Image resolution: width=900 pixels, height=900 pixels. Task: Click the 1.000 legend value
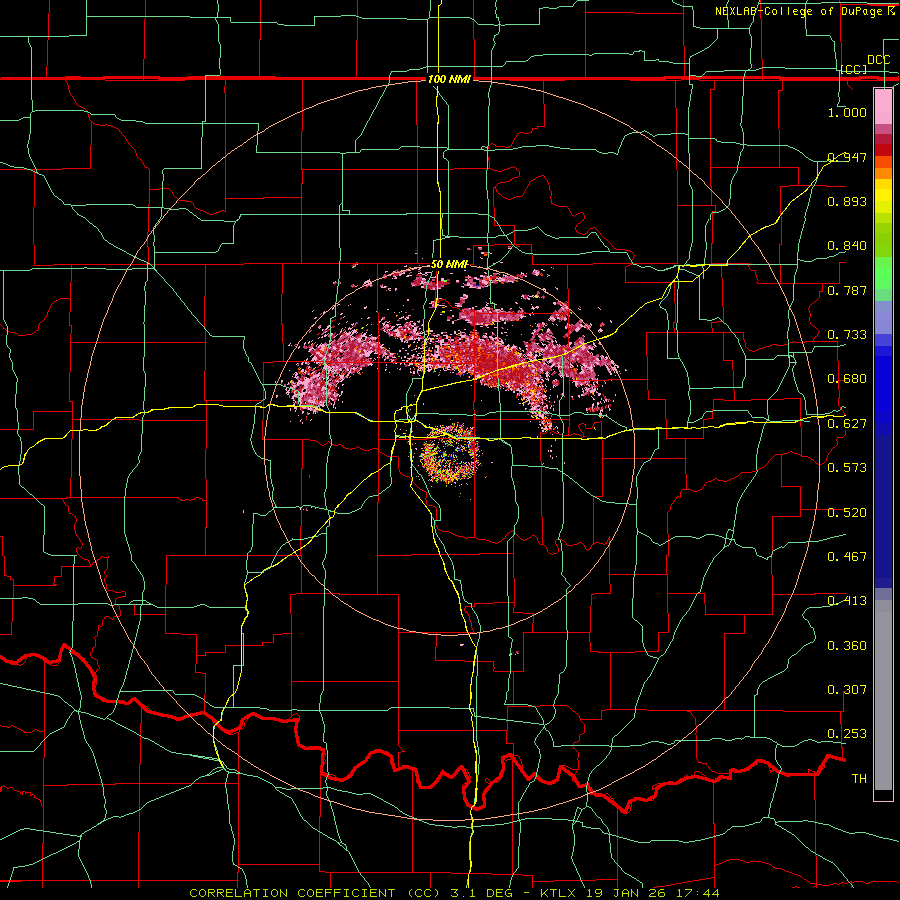[x=847, y=112]
